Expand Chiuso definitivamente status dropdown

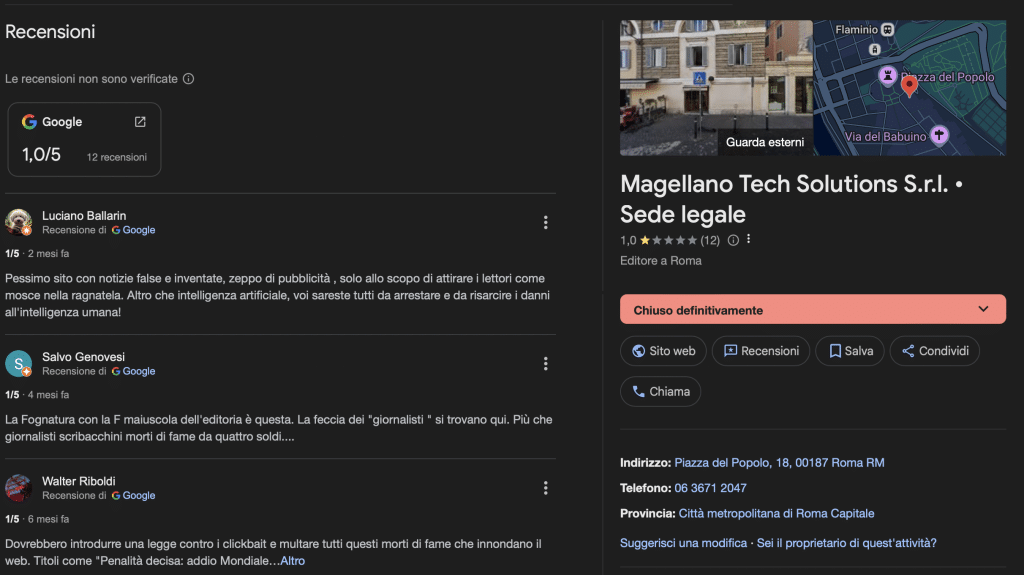point(812,309)
